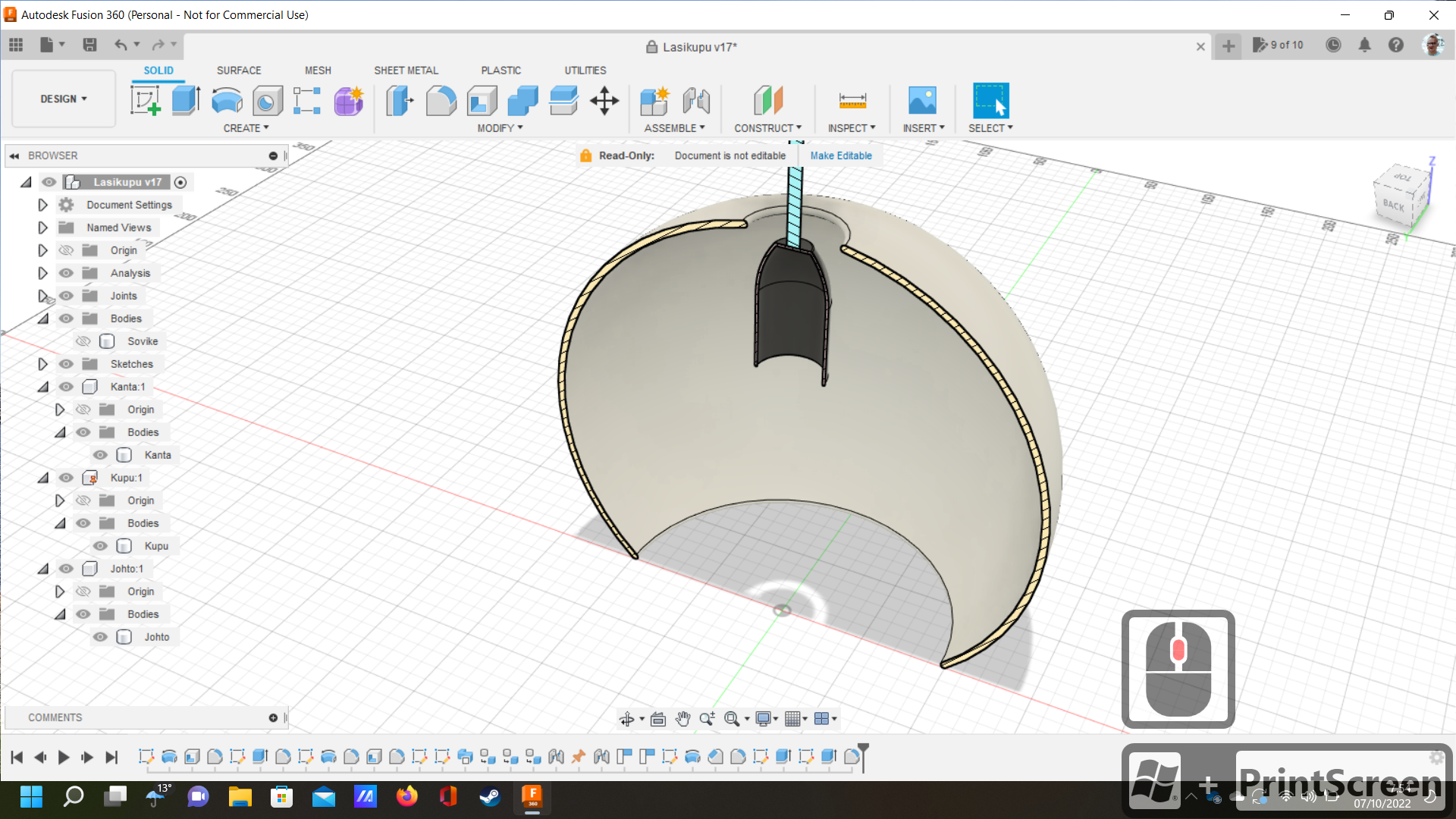This screenshot has width=1456, height=819.
Task: Open the Job Status clock icon
Action: [1333, 45]
